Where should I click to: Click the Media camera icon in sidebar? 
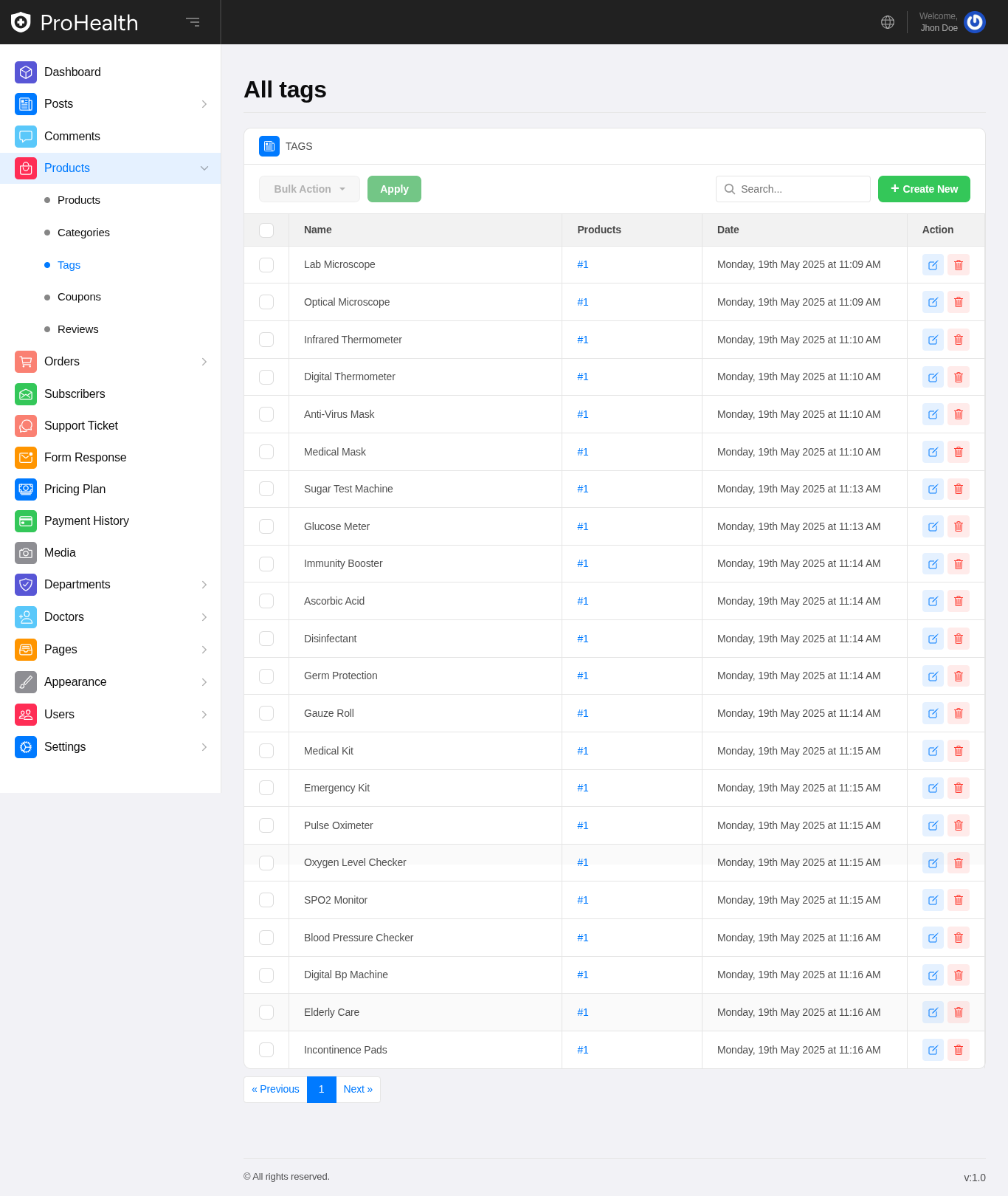[x=26, y=553]
